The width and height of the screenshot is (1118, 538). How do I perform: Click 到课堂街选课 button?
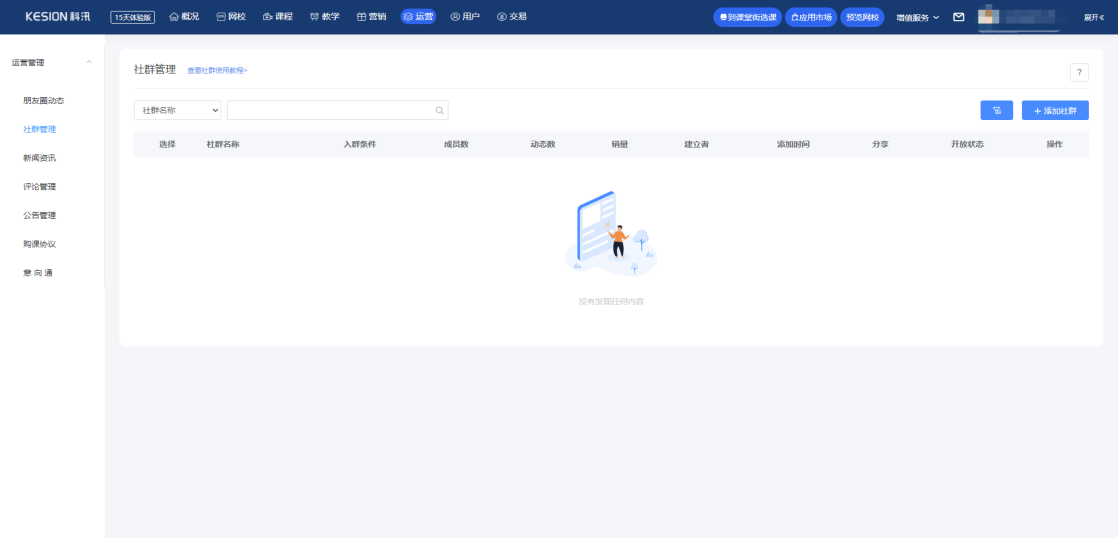pyautogui.click(x=748, y=17)
